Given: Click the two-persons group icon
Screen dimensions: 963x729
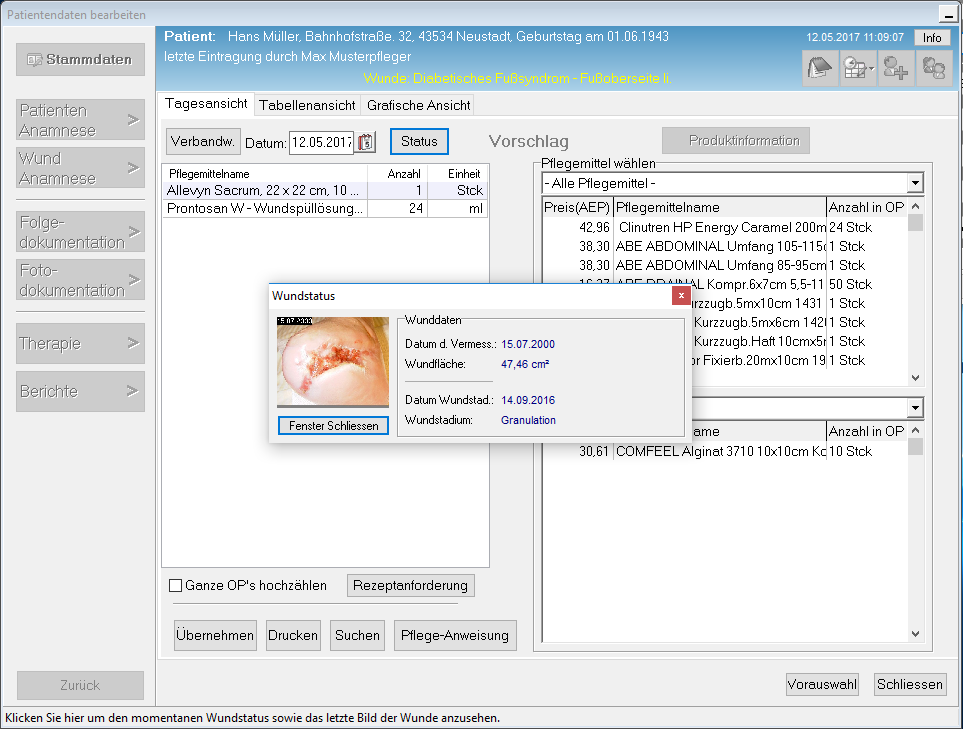Looking at the screenshot, I should point(934,68).
